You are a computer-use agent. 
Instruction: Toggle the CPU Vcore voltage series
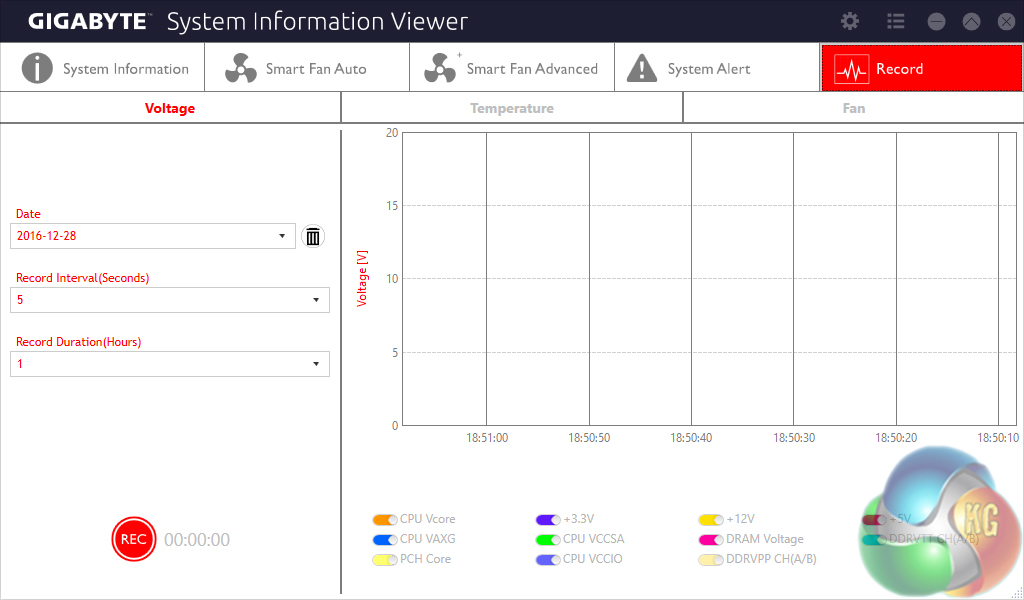[385, 520]
